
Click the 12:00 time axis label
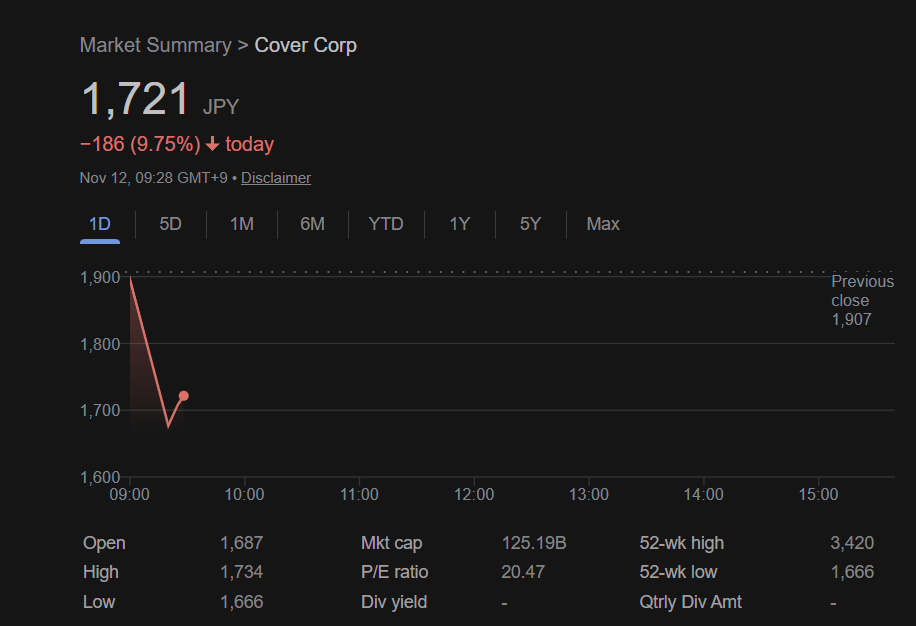(x=474, y=495)
